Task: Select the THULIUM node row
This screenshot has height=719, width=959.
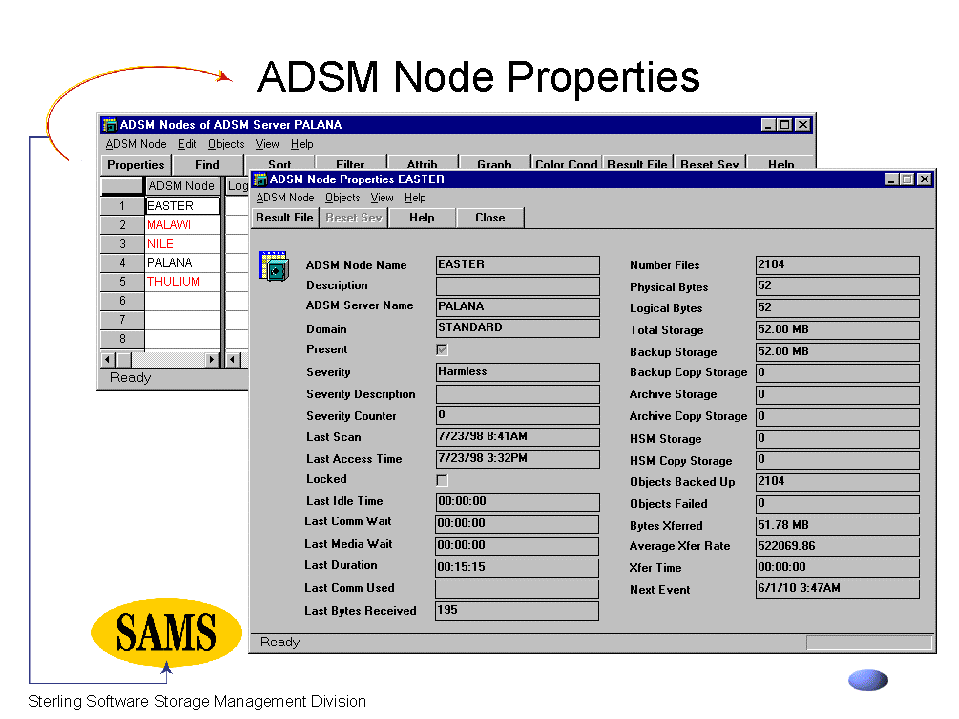Action: [x=173, y=282]
